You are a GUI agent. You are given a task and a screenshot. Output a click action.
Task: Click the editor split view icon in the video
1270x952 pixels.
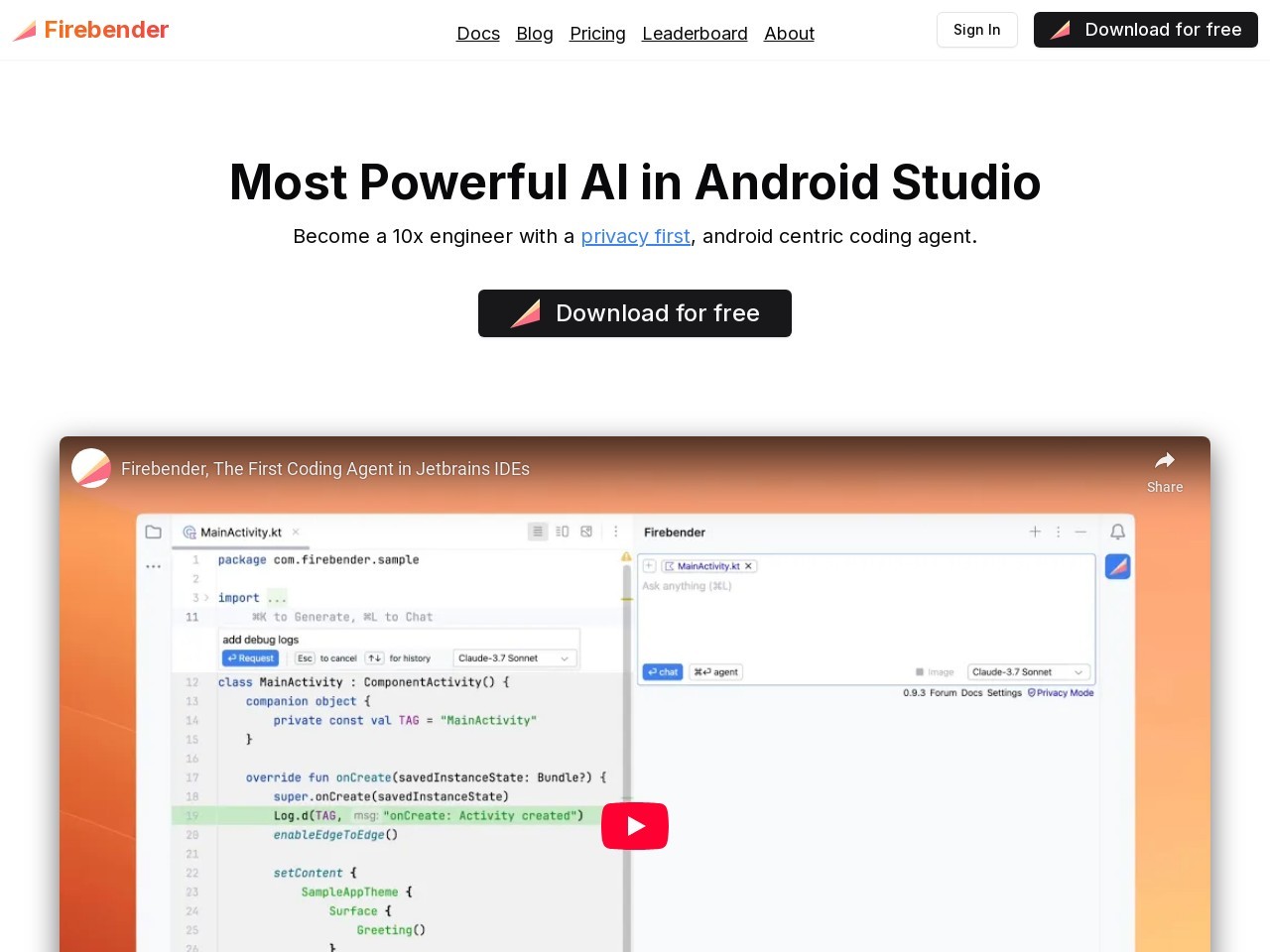(563, 532)
